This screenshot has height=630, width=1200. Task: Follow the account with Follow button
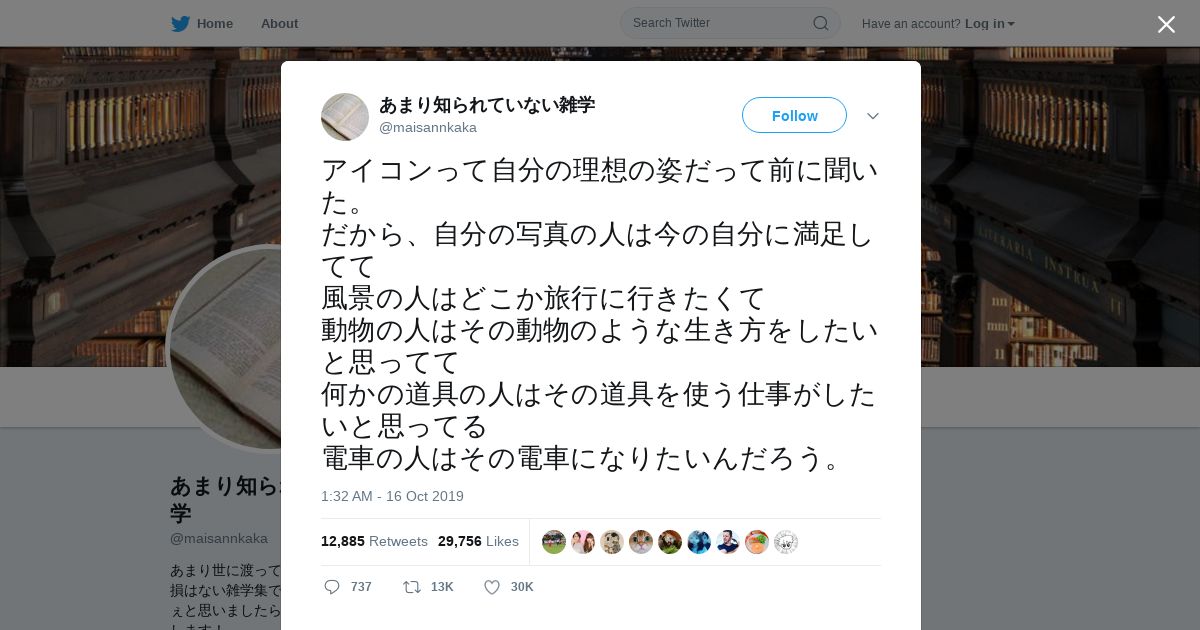pos(794,115)
